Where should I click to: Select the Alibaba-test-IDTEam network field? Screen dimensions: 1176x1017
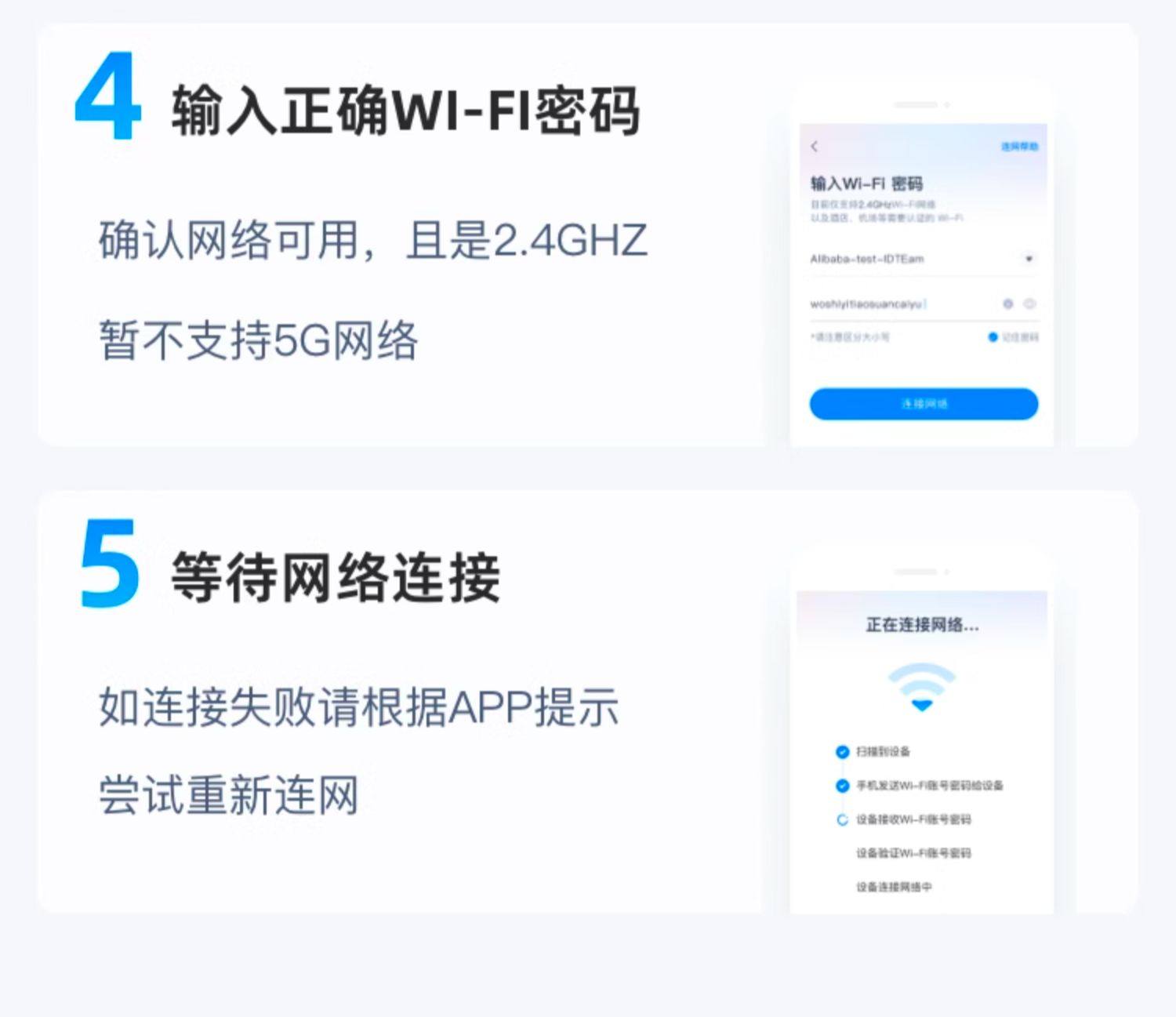pyautogui.click(x=924, y=259)
